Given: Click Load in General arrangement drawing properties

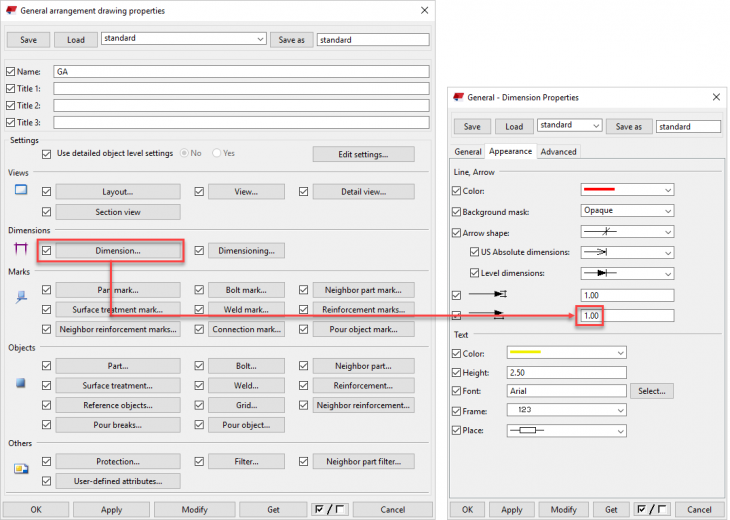Looking at the screenshot, I should point(75,40).
